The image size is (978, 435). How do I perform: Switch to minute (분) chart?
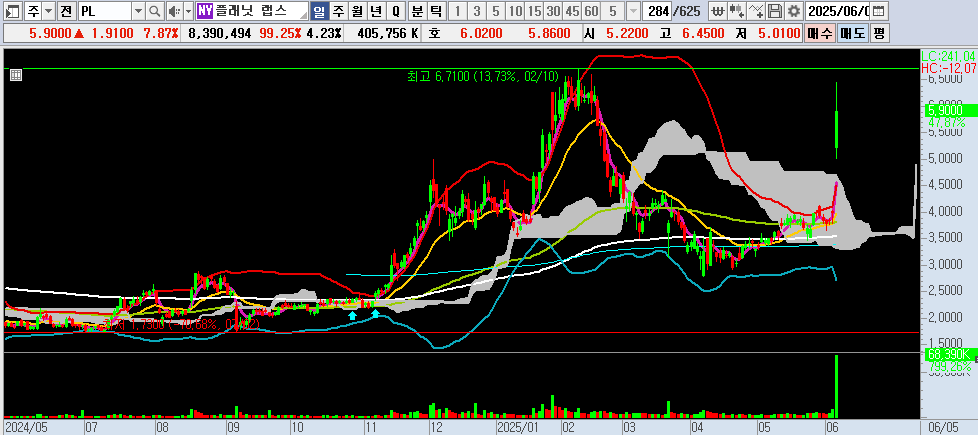pos(418,11)
